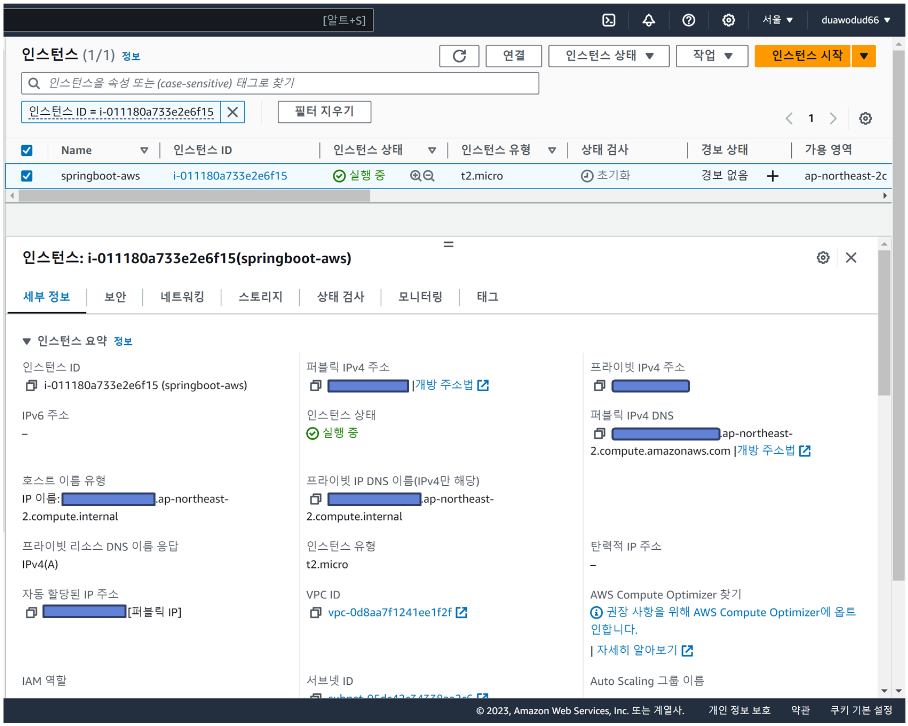
Task: Open the help question mark icon
Action: [x=689, y=20]
